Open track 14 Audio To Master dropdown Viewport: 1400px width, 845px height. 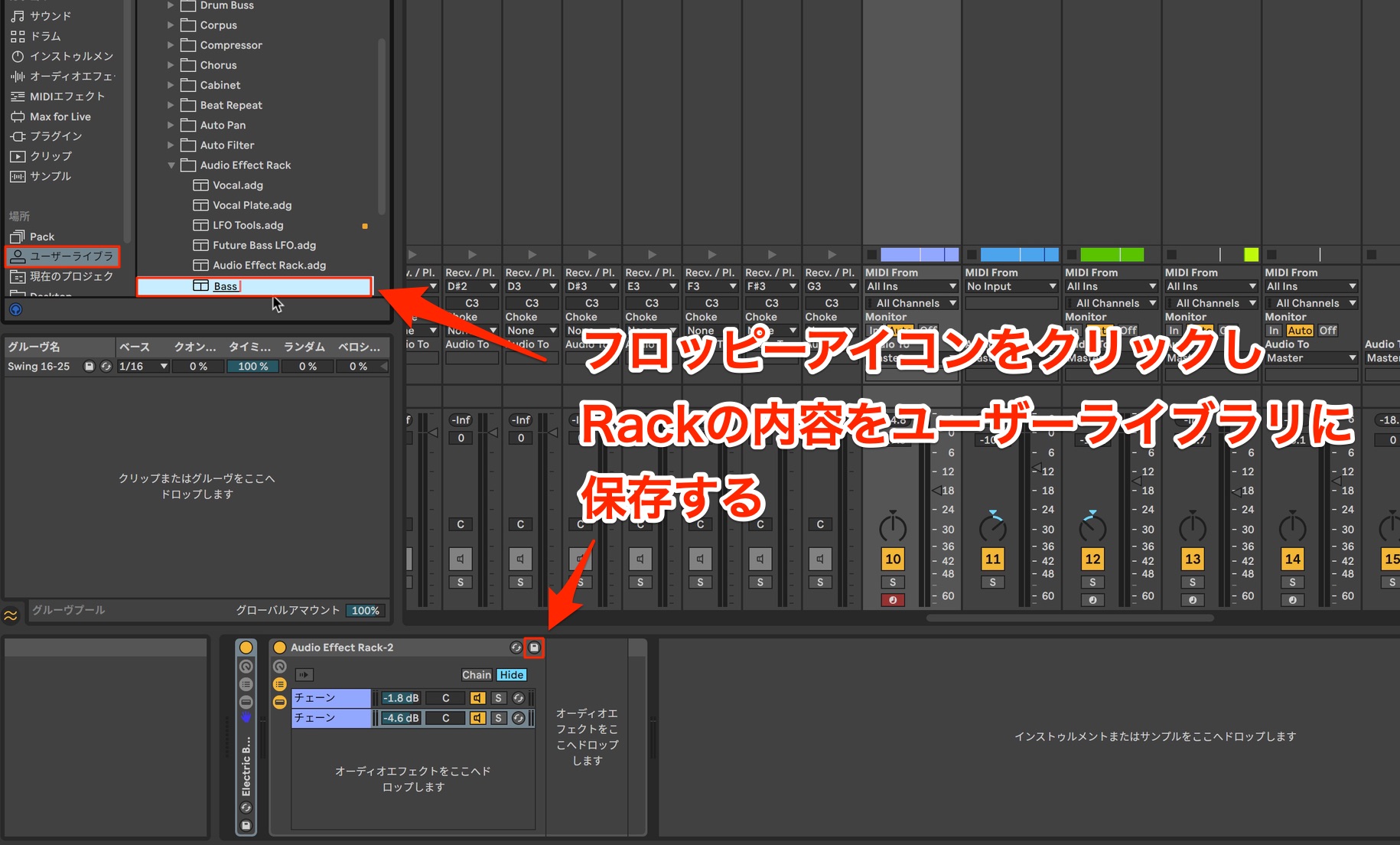tap(1311, 358)
